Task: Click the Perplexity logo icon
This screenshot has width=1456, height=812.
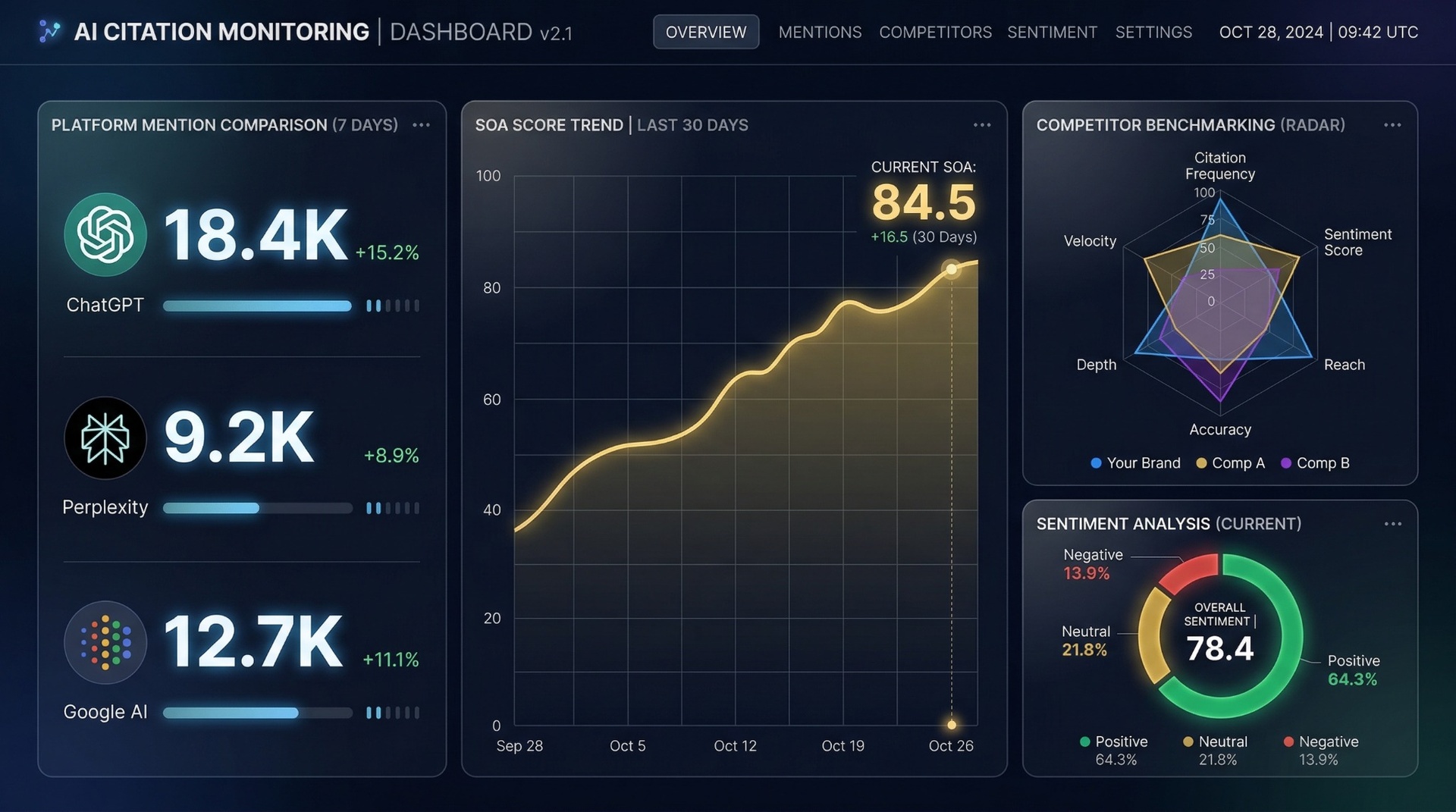Action: point(105,438)
